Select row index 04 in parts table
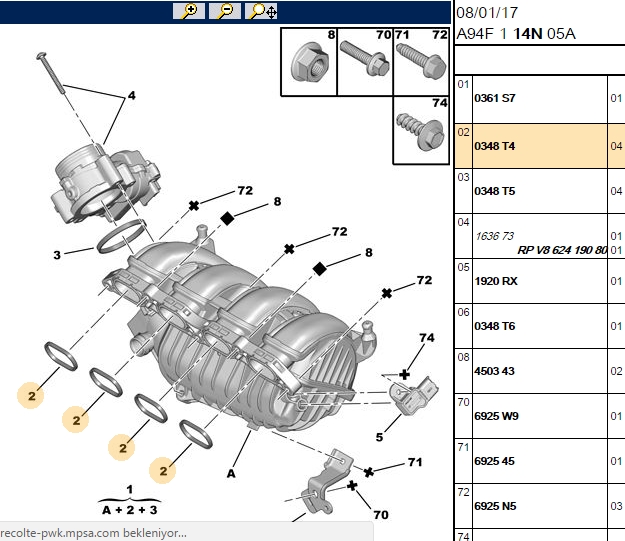 pyautogui.click(x=463, y=222)
